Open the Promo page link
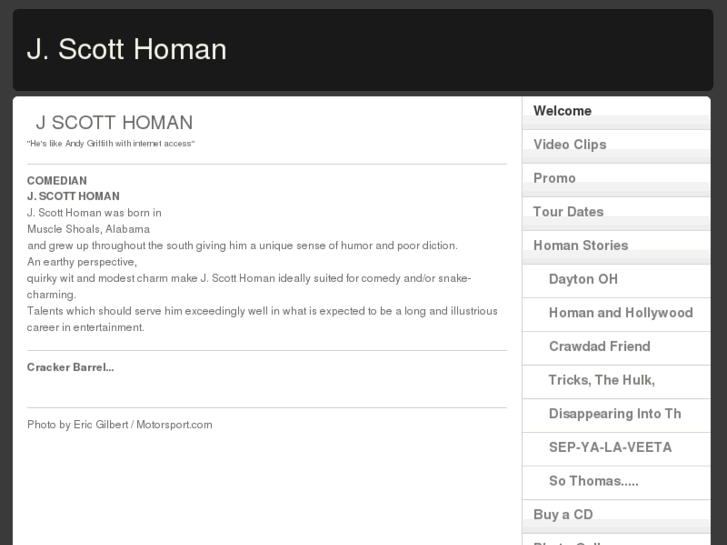This screenshot has height=545, width=727. pos(554,178)
